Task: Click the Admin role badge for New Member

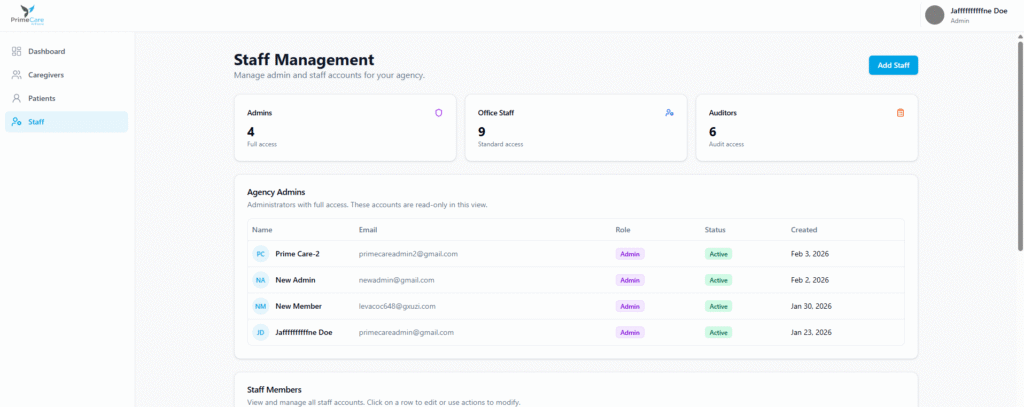Action: (629, 306)
